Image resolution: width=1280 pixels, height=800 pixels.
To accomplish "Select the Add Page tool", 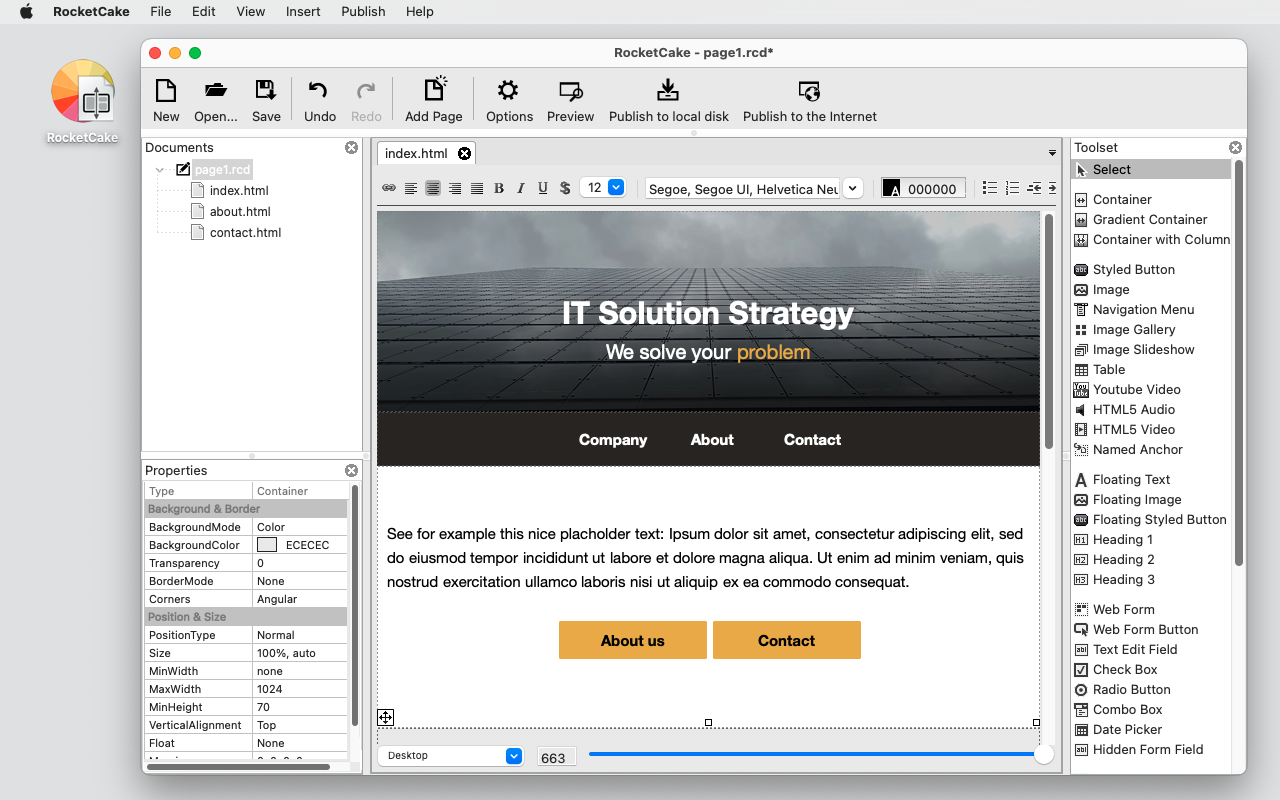I will (x=433, y=97).
